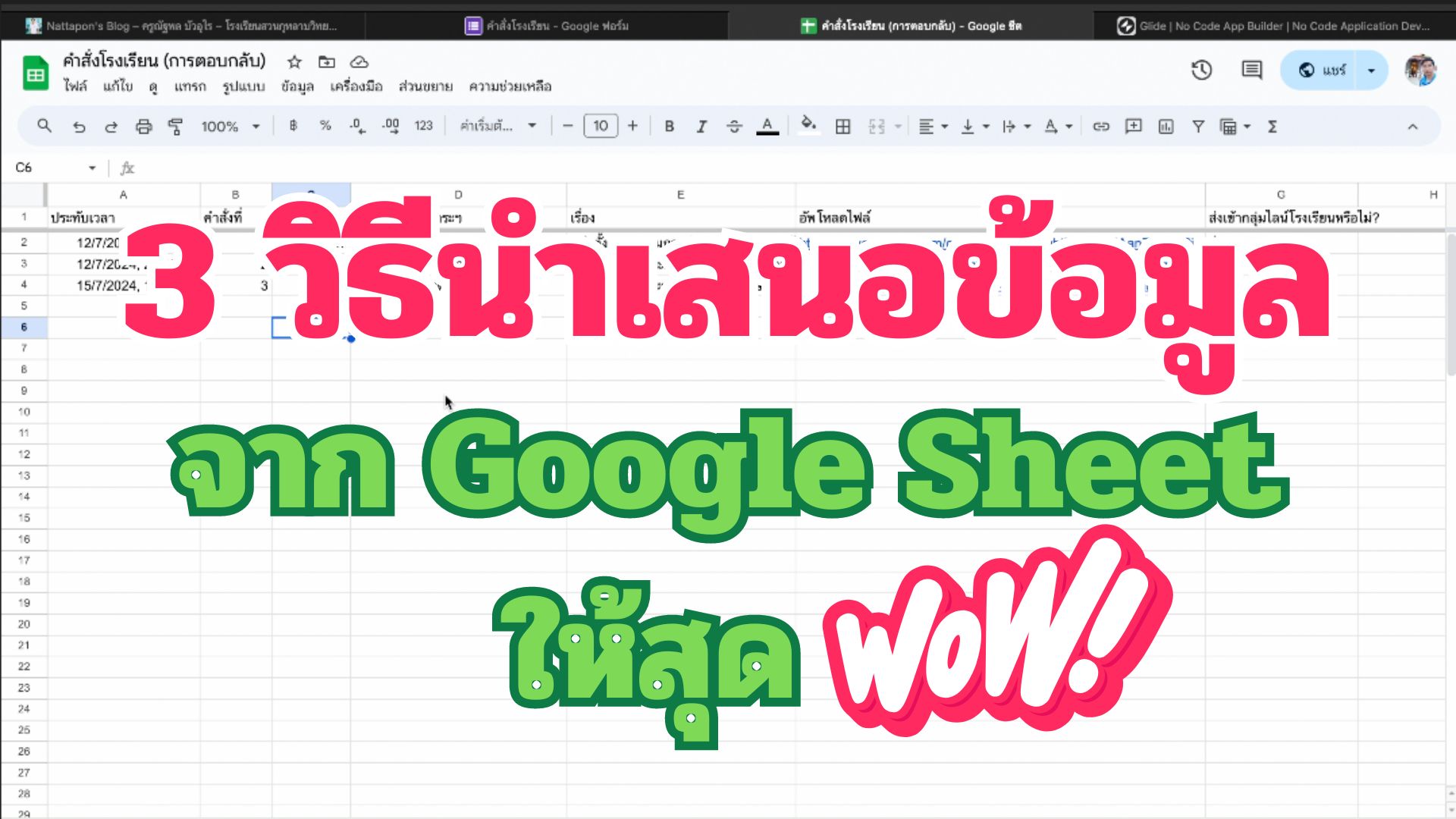Open the Google account avatar
This screenshot has width=1456, height=819.
(1420, 70)
